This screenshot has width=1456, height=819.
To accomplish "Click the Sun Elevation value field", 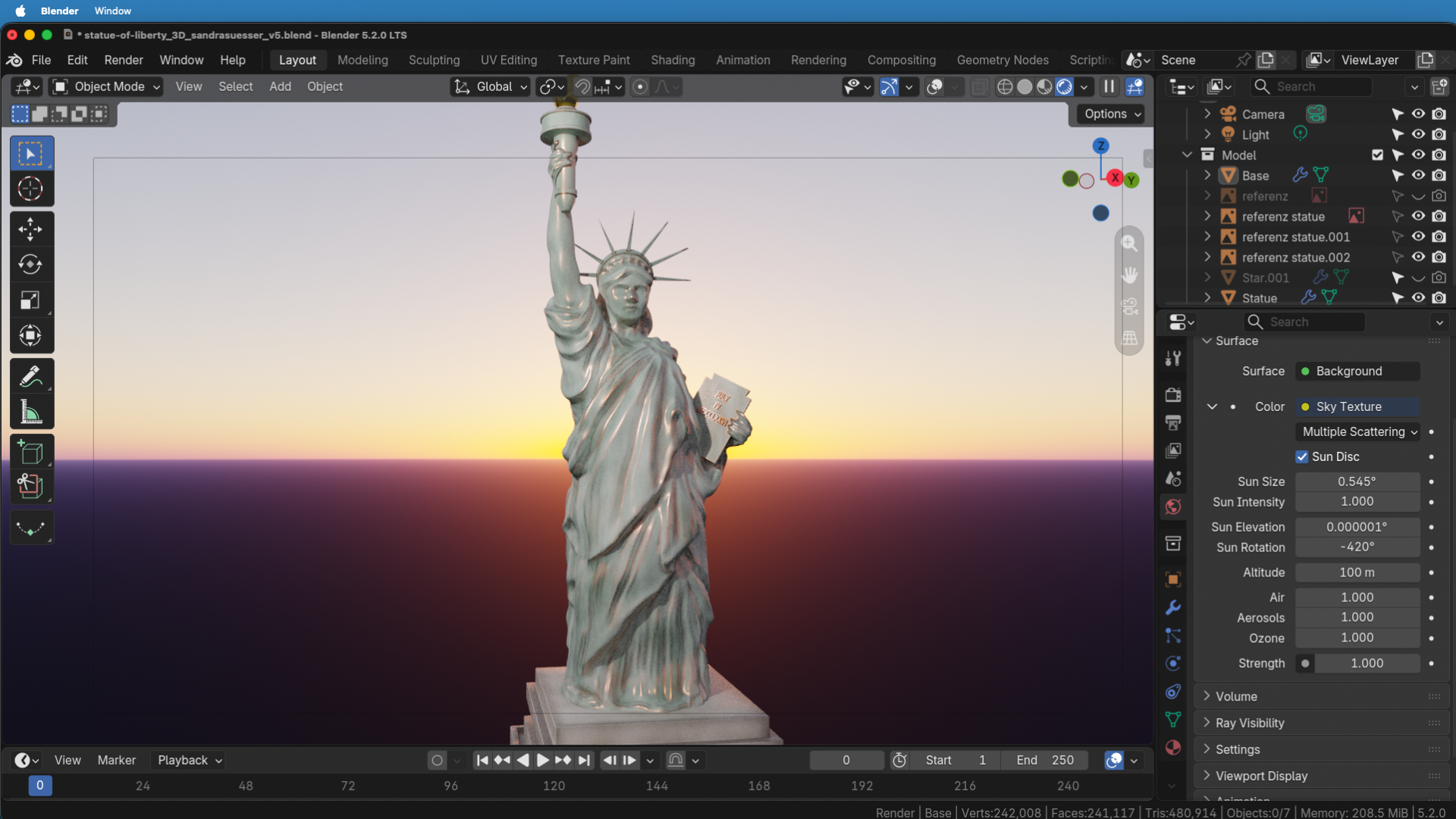I will (1358, 526).
